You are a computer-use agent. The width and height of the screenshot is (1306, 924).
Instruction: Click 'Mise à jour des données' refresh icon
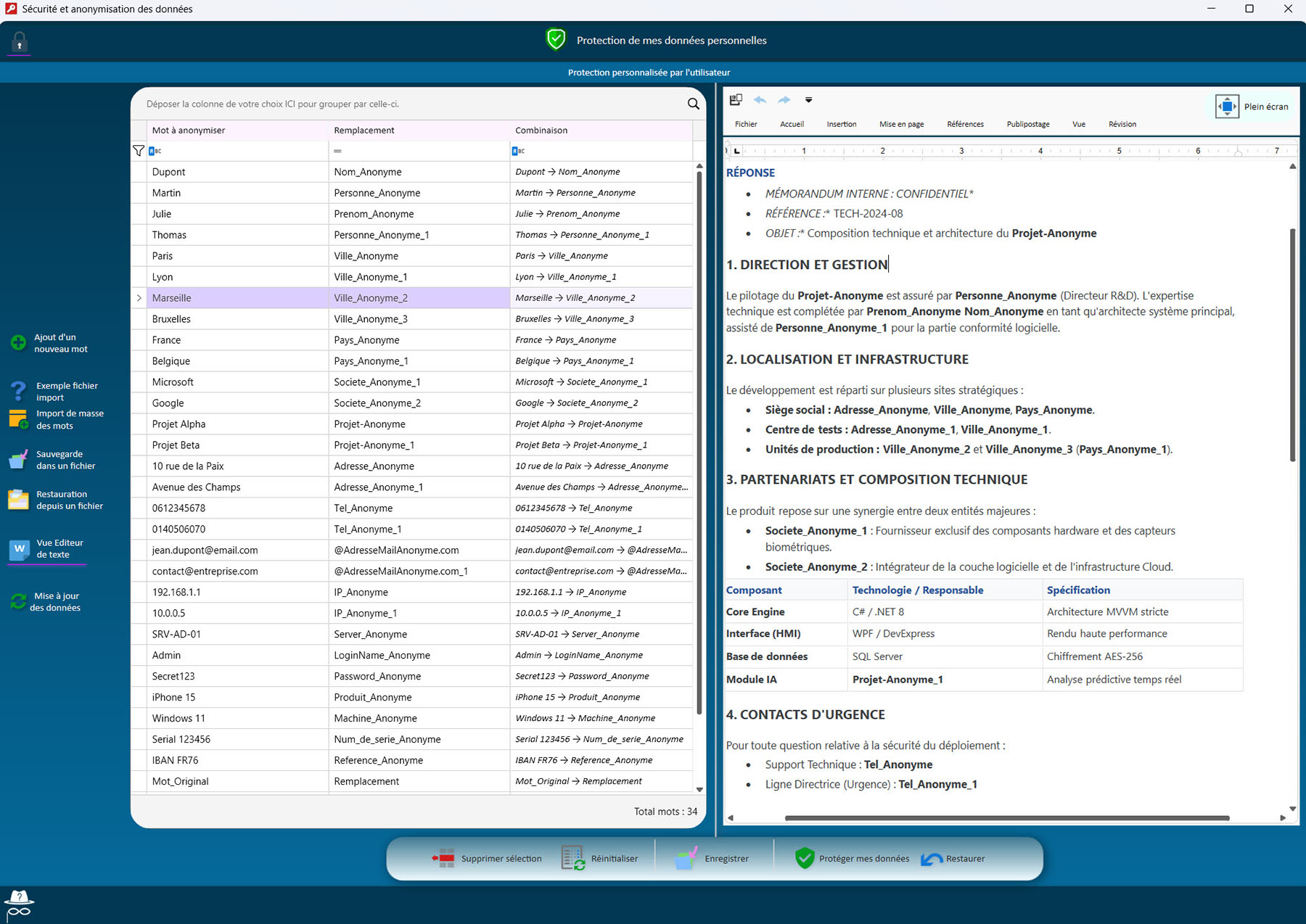coord(18,602)
